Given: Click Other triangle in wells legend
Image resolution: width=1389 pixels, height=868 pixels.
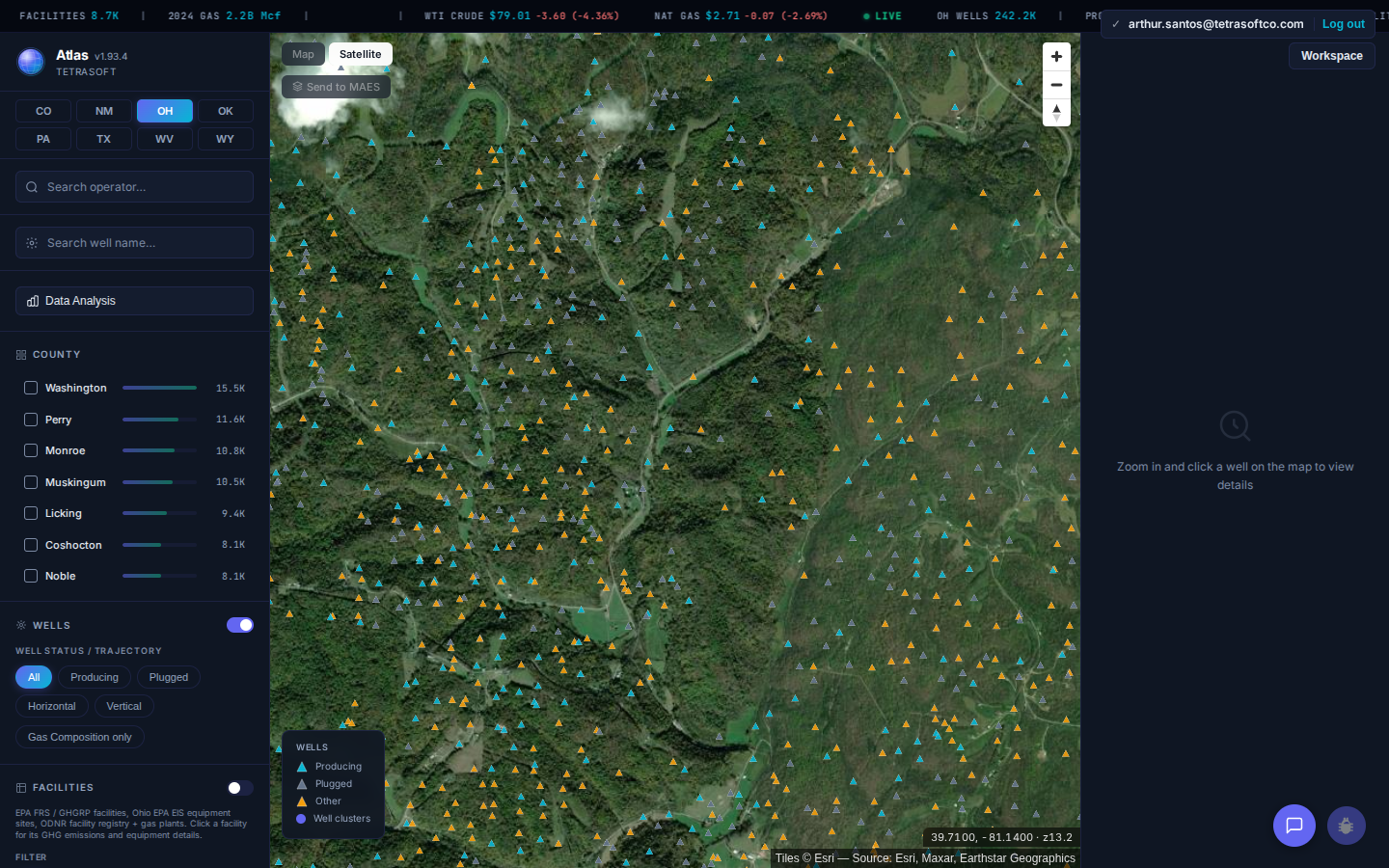Looking at the screenshot, I should coord(302,801).
